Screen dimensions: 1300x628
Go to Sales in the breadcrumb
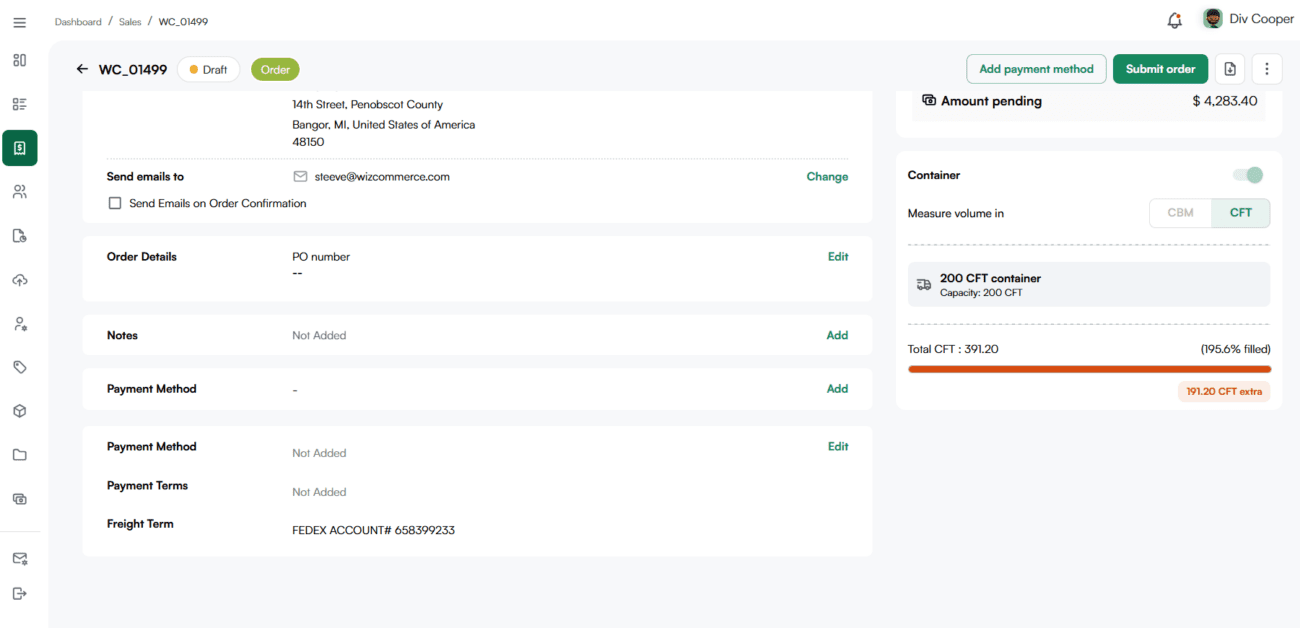130,22
